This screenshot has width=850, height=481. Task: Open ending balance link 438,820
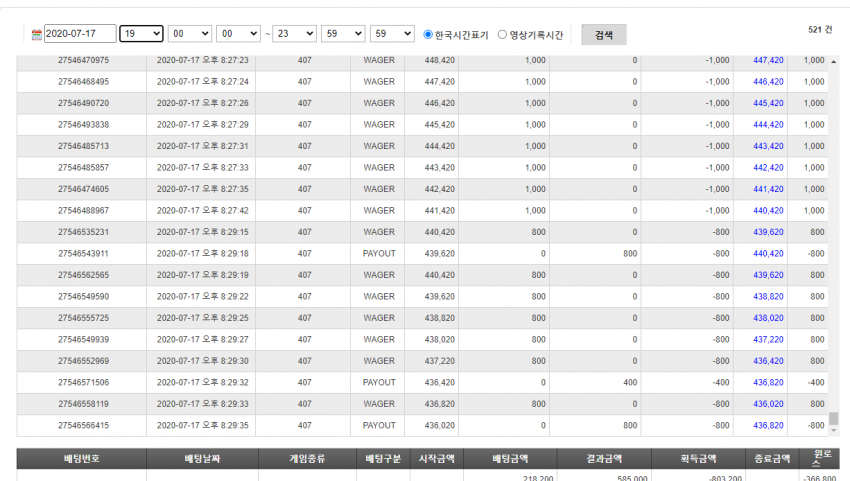tap(768, 297)
